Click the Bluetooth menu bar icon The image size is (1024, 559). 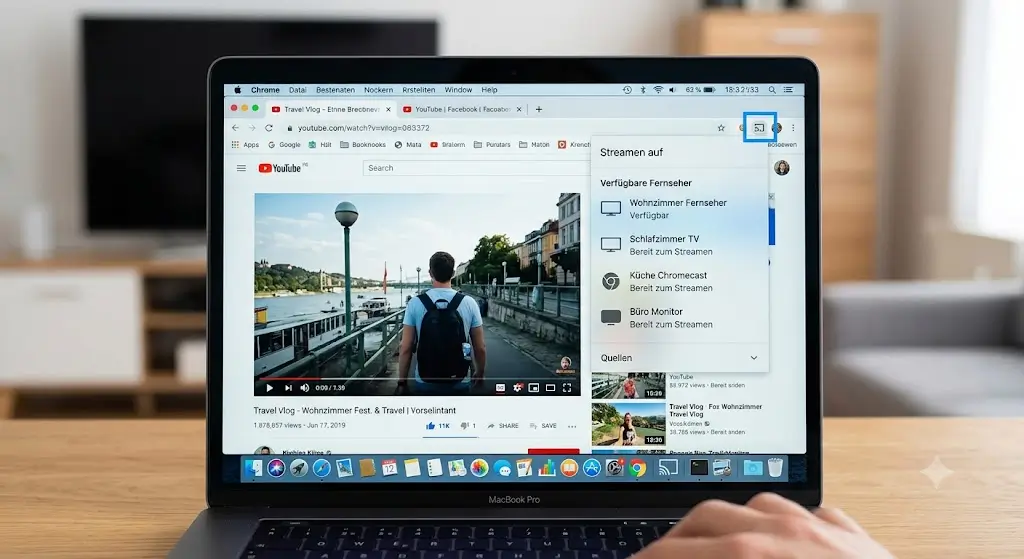click(642, 90)
